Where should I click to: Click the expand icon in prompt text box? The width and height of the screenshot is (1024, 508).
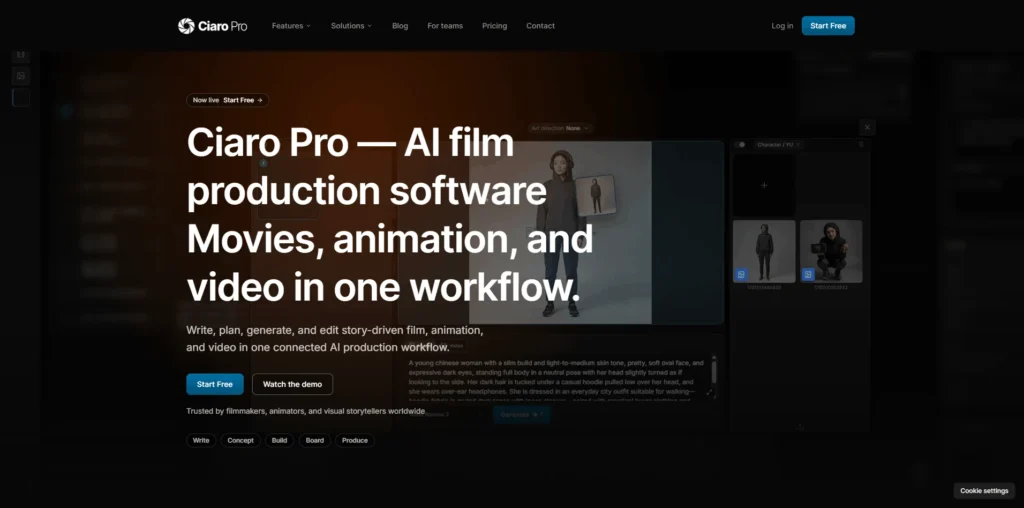click(x=710, y=392)
